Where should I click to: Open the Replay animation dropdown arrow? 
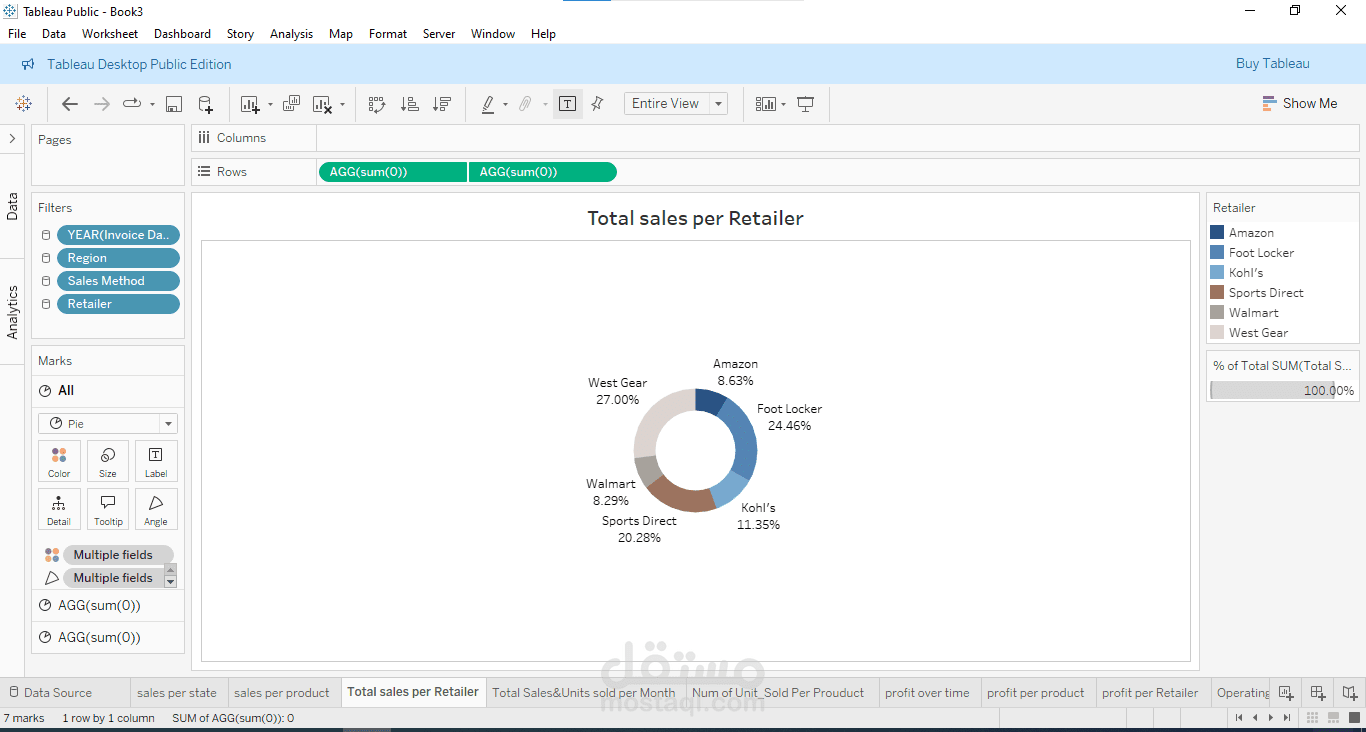pyautogui.click(x=152, y=104)
